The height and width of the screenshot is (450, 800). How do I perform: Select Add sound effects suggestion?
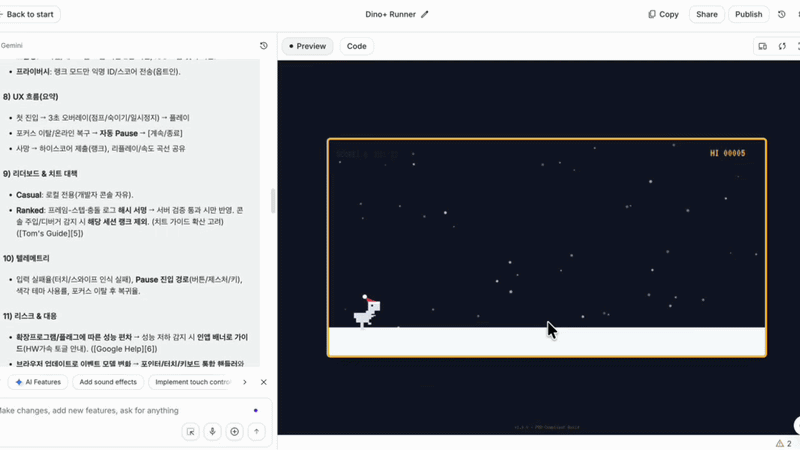[108, 382]
